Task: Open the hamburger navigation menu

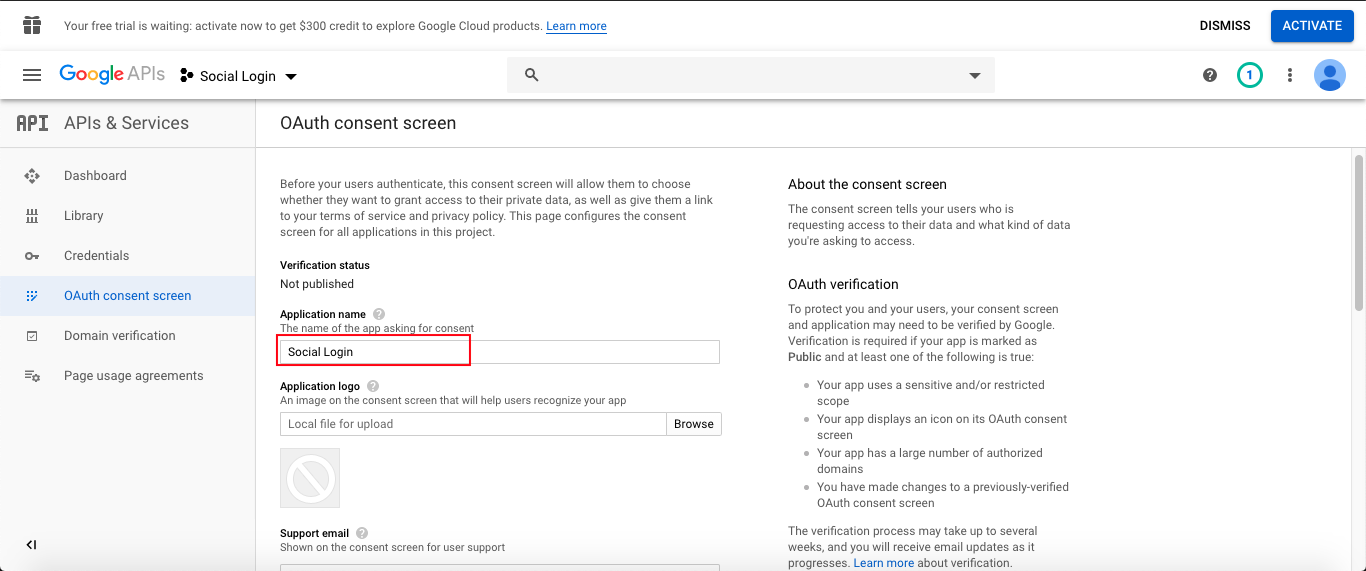Action: tap(32, 75)
